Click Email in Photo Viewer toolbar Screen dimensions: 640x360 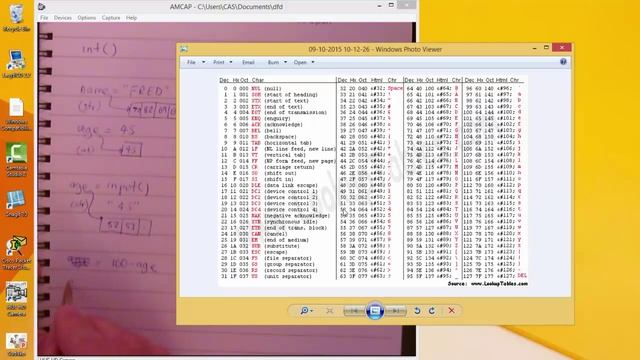coord(248,62)
